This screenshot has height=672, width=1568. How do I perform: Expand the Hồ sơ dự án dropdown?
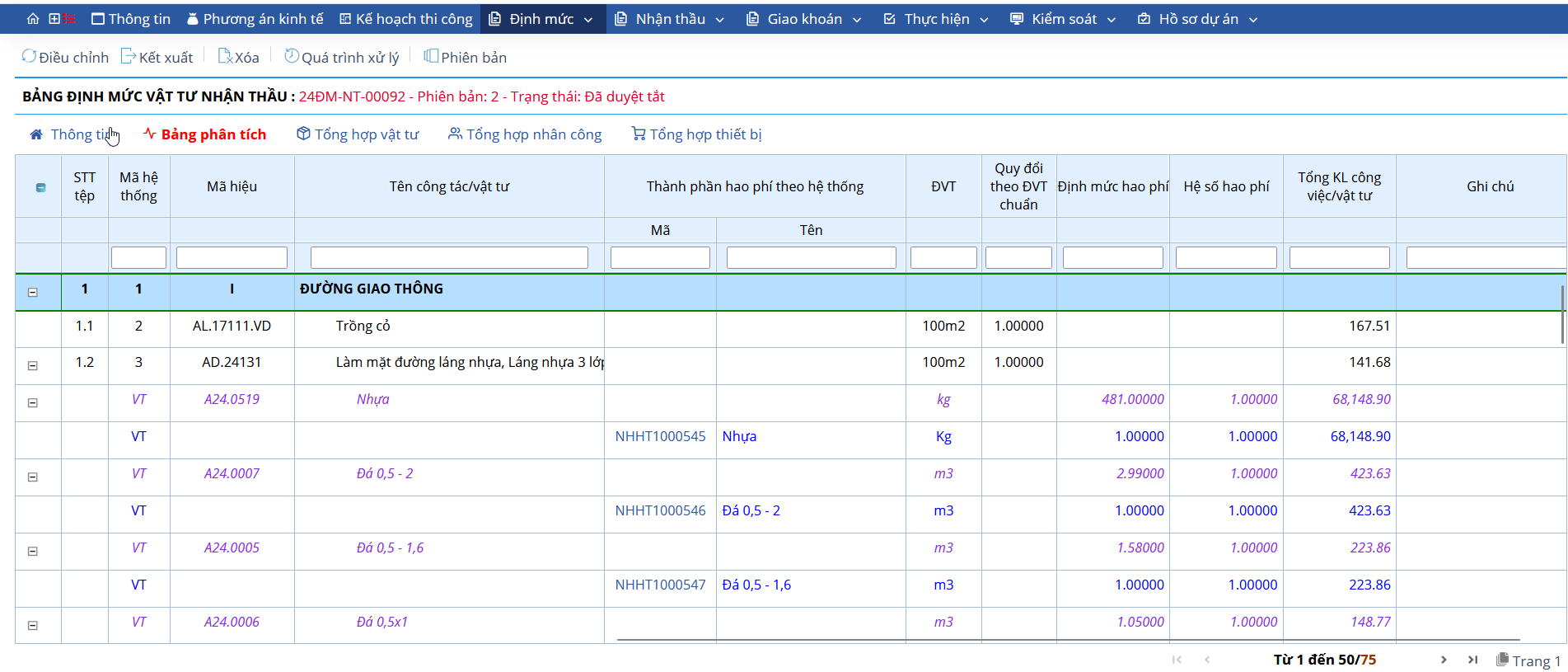pos(1198,19)
